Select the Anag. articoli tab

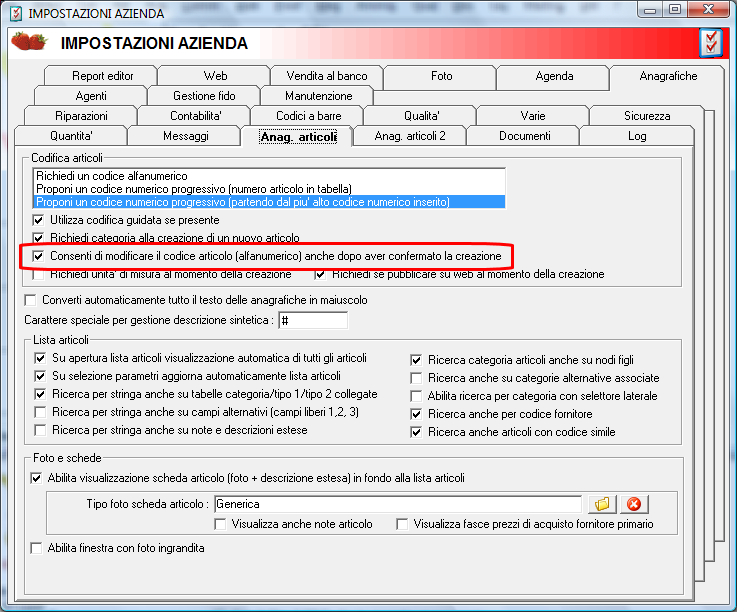[298, 137]
